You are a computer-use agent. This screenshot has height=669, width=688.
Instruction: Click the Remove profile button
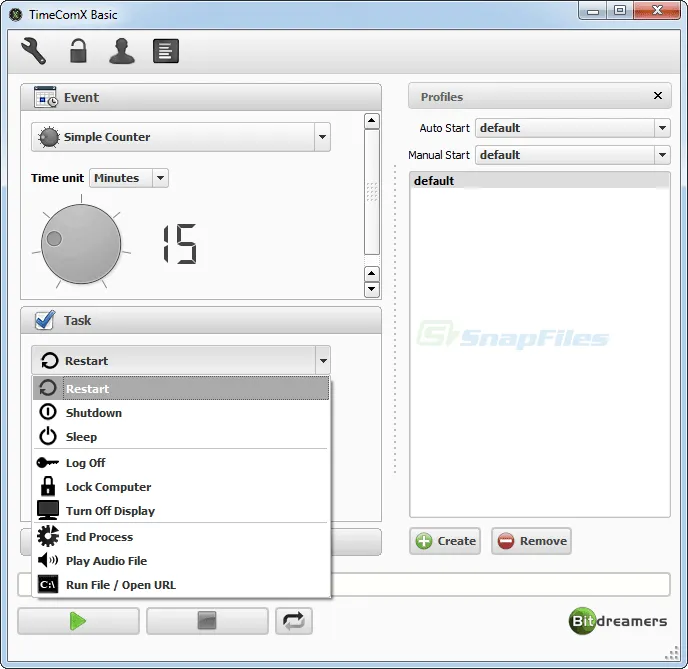pos(531,541)
